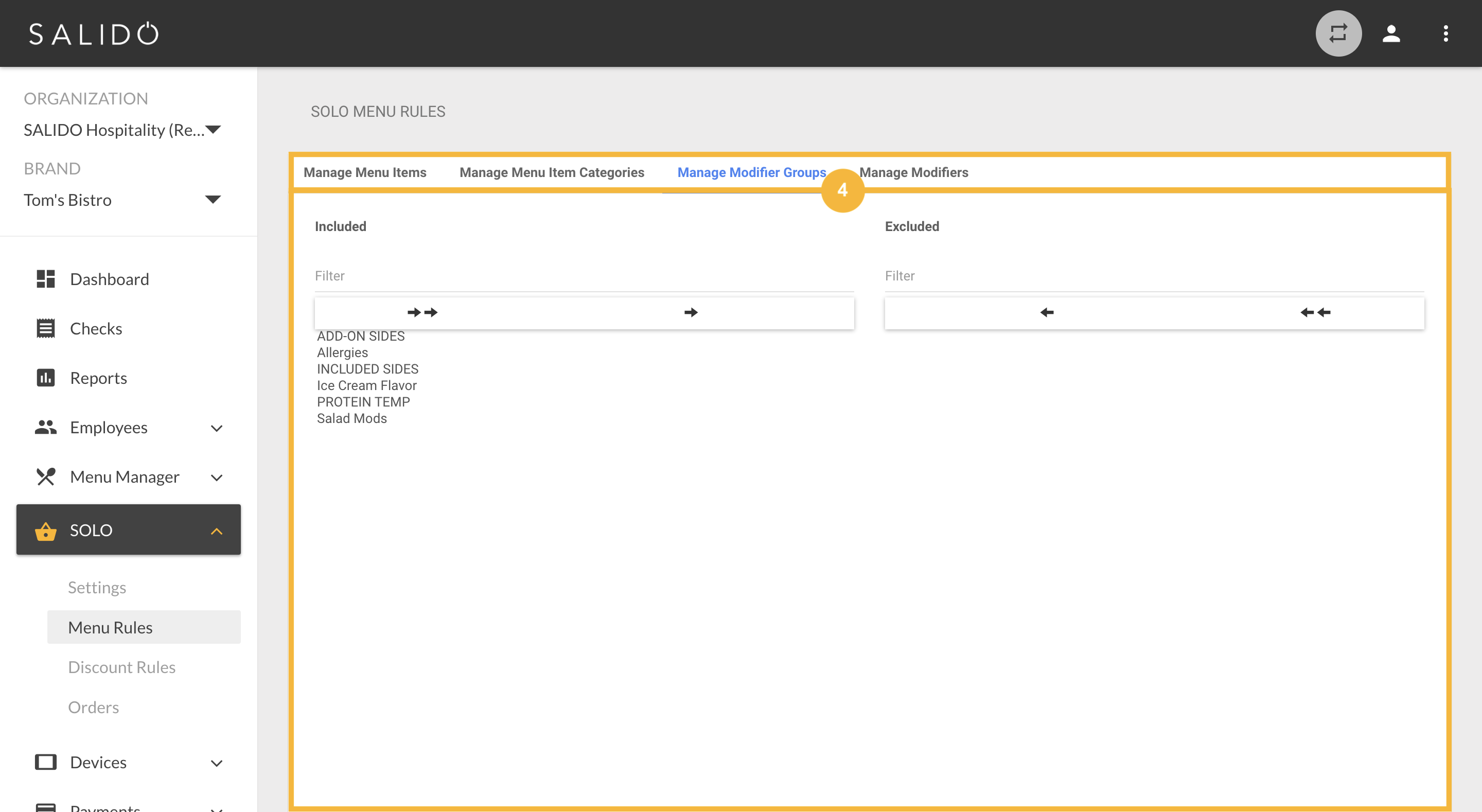Select Salad Mods in Included list
1482x812 pixels.
(x=351, y=418)
